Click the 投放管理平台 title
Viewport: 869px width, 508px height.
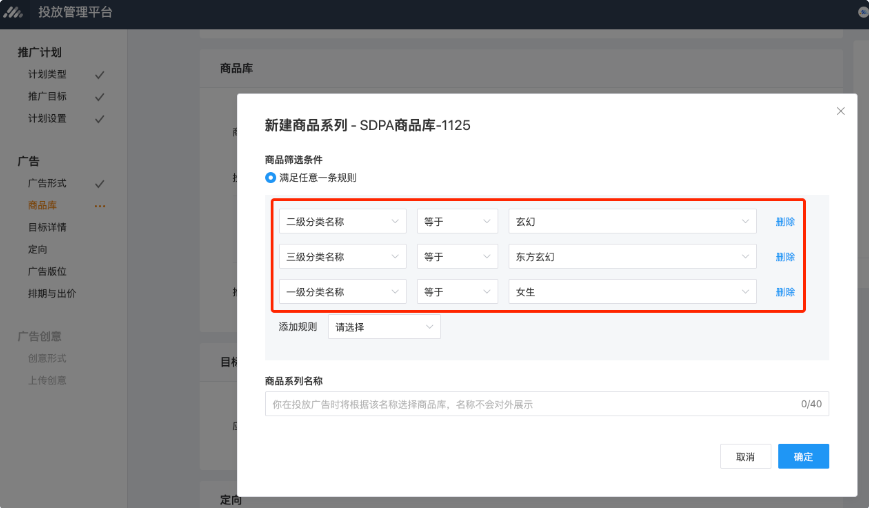75,12
